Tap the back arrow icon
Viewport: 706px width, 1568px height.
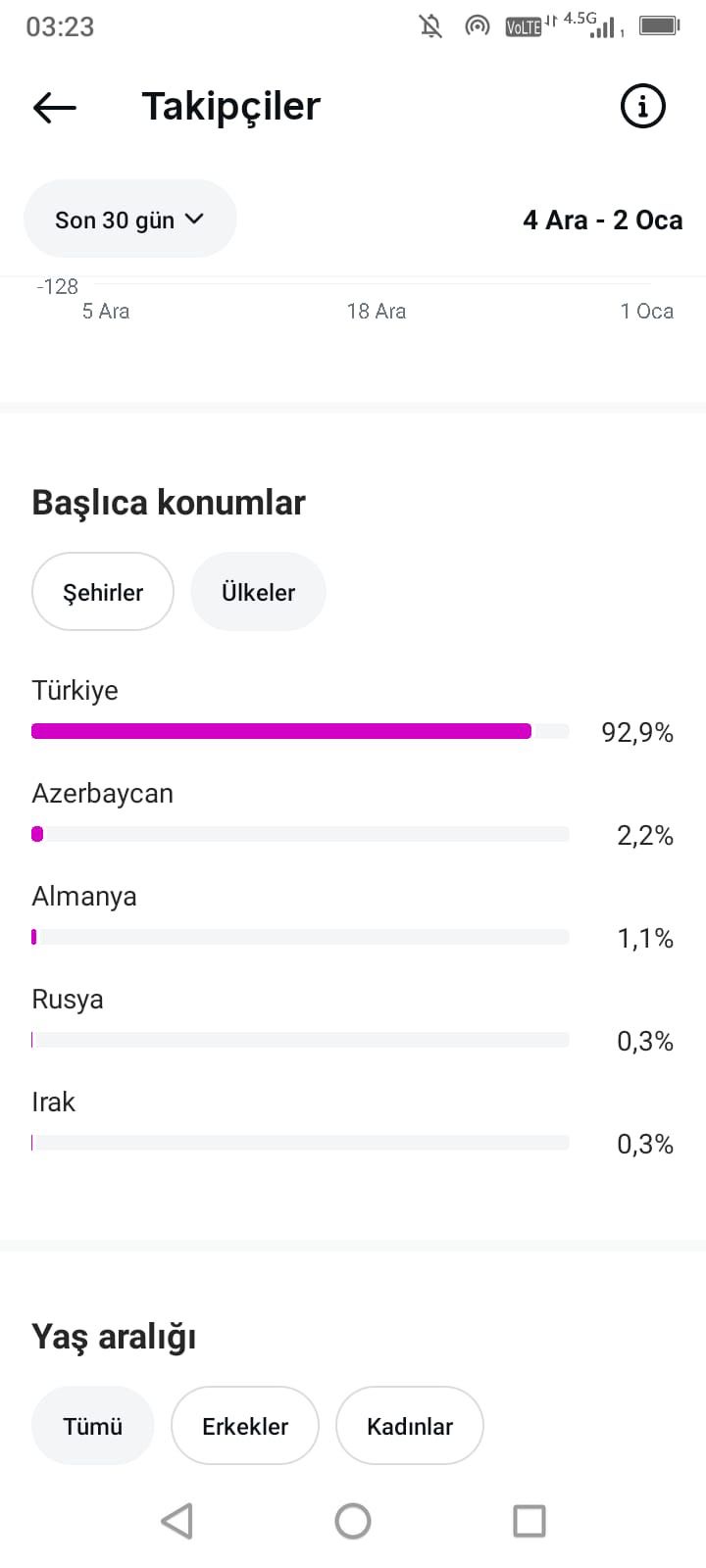pyautogui.click(x=55, y=107)
